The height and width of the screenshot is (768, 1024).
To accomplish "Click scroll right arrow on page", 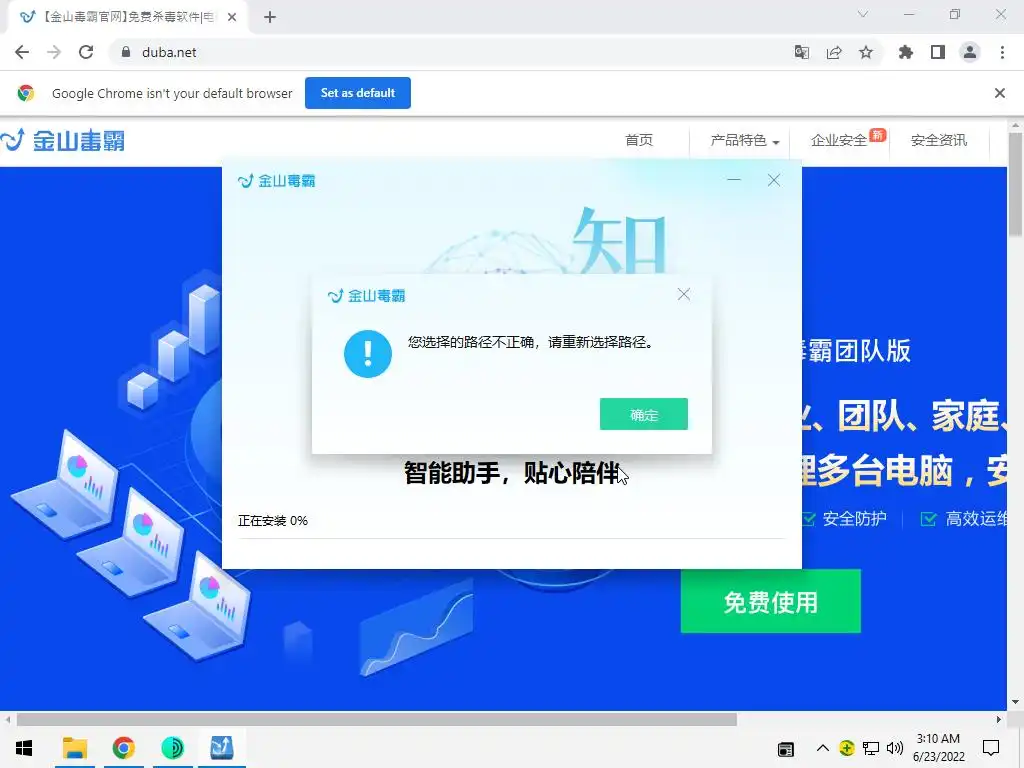I will 999,719.
